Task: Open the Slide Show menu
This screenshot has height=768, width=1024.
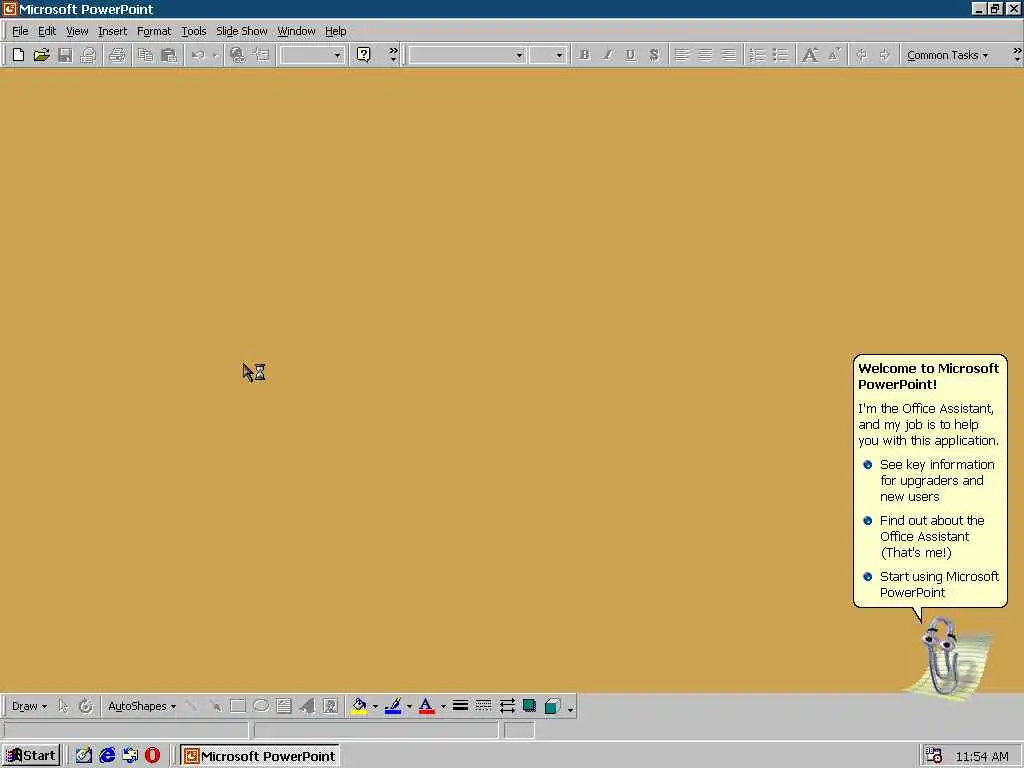Action: (242, 31)
